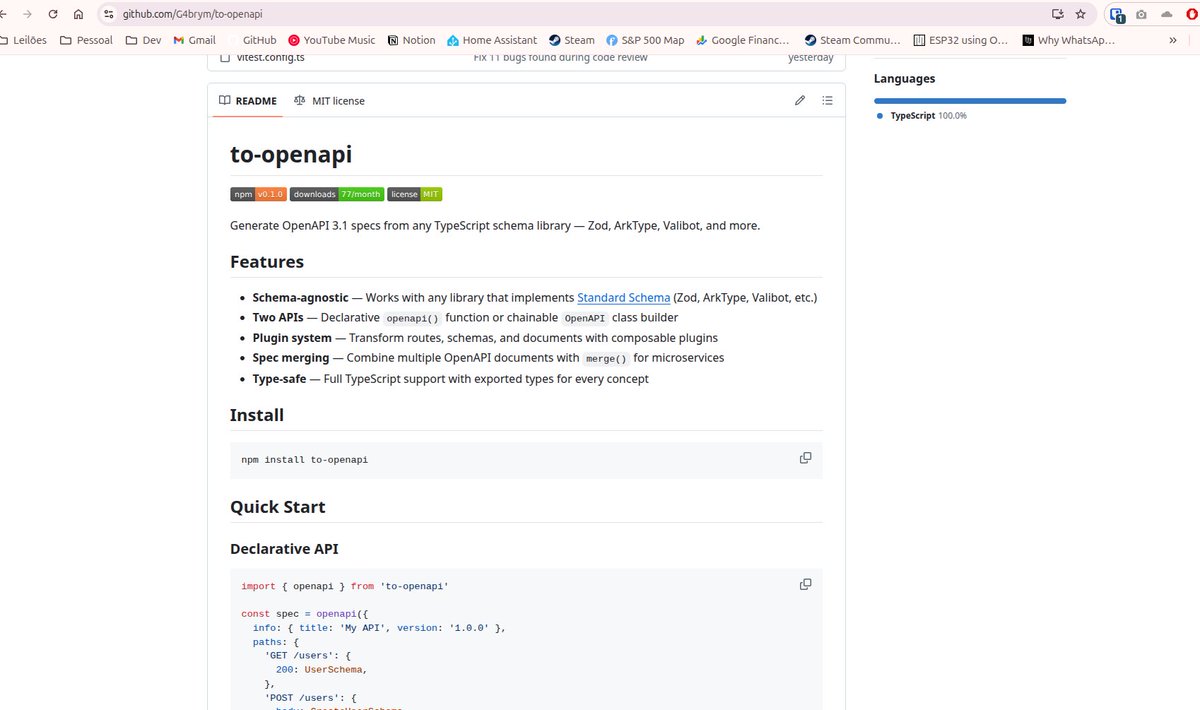The width and height of the screenshot is (1200, 710).
Task: Click the Install section heading
Action: 257,415
